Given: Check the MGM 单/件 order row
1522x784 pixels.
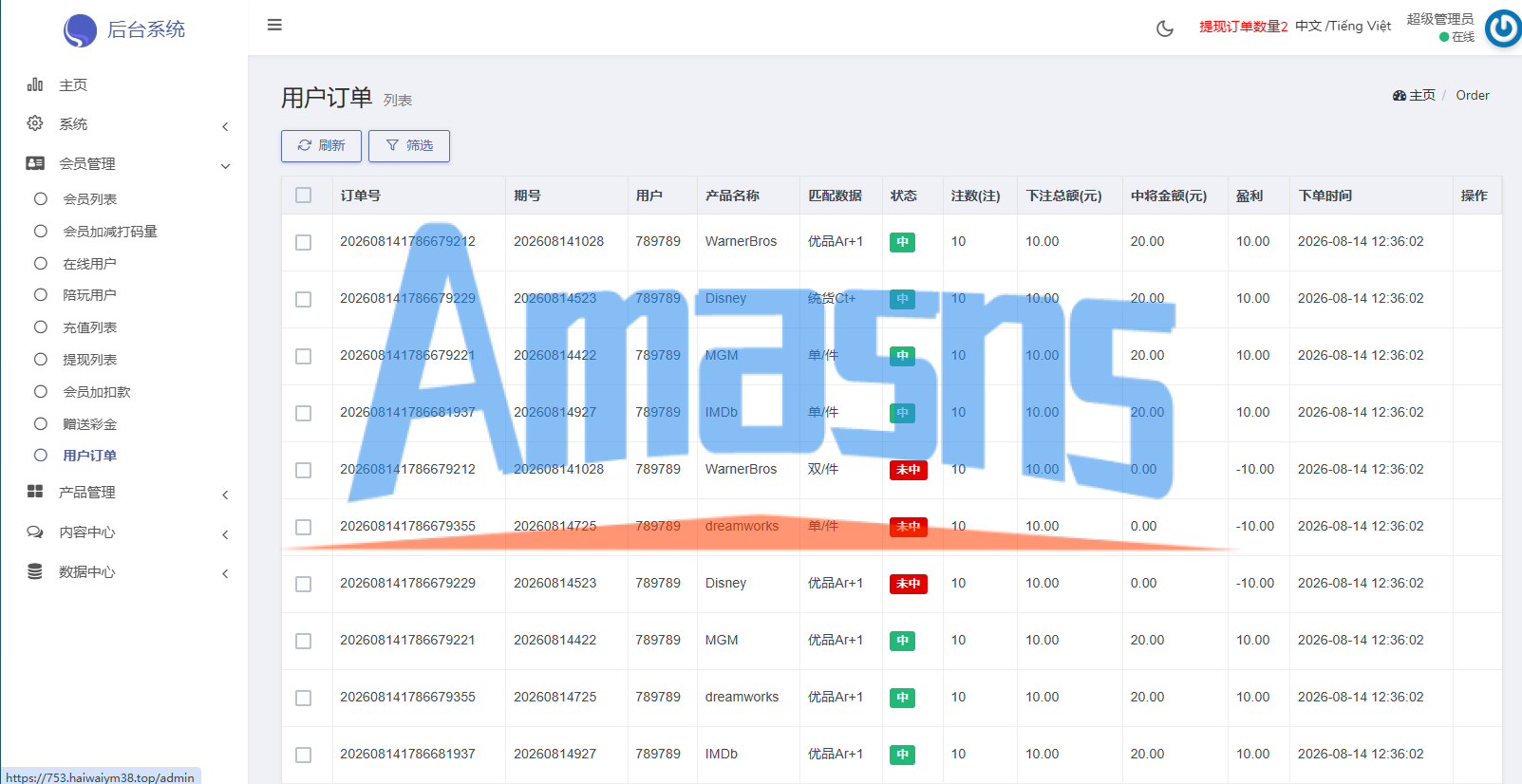Looking at the screenshot, I should click(304, 356).
